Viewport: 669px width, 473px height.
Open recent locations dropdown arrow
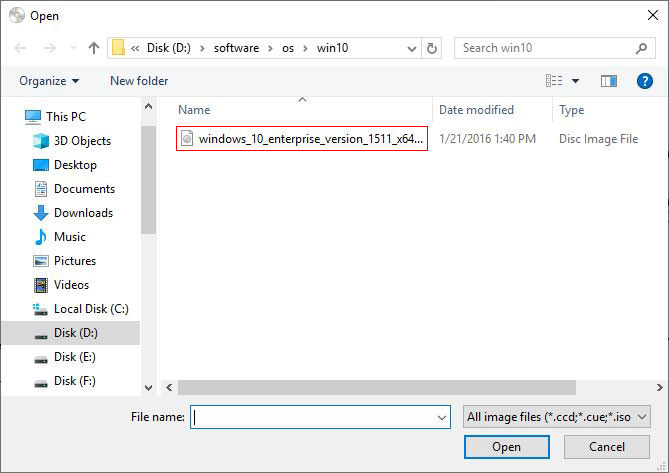coord(73,48)
